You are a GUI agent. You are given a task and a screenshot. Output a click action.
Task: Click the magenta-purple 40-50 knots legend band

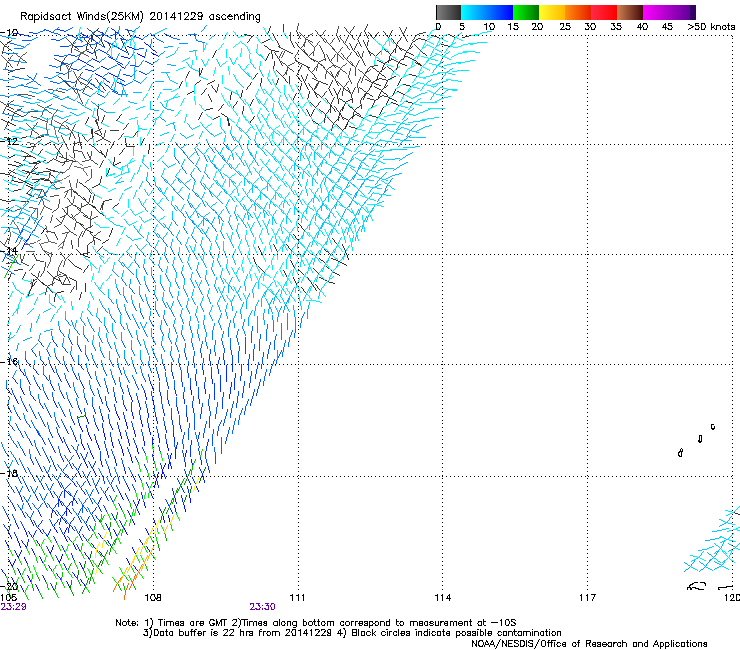pos(669,12)
